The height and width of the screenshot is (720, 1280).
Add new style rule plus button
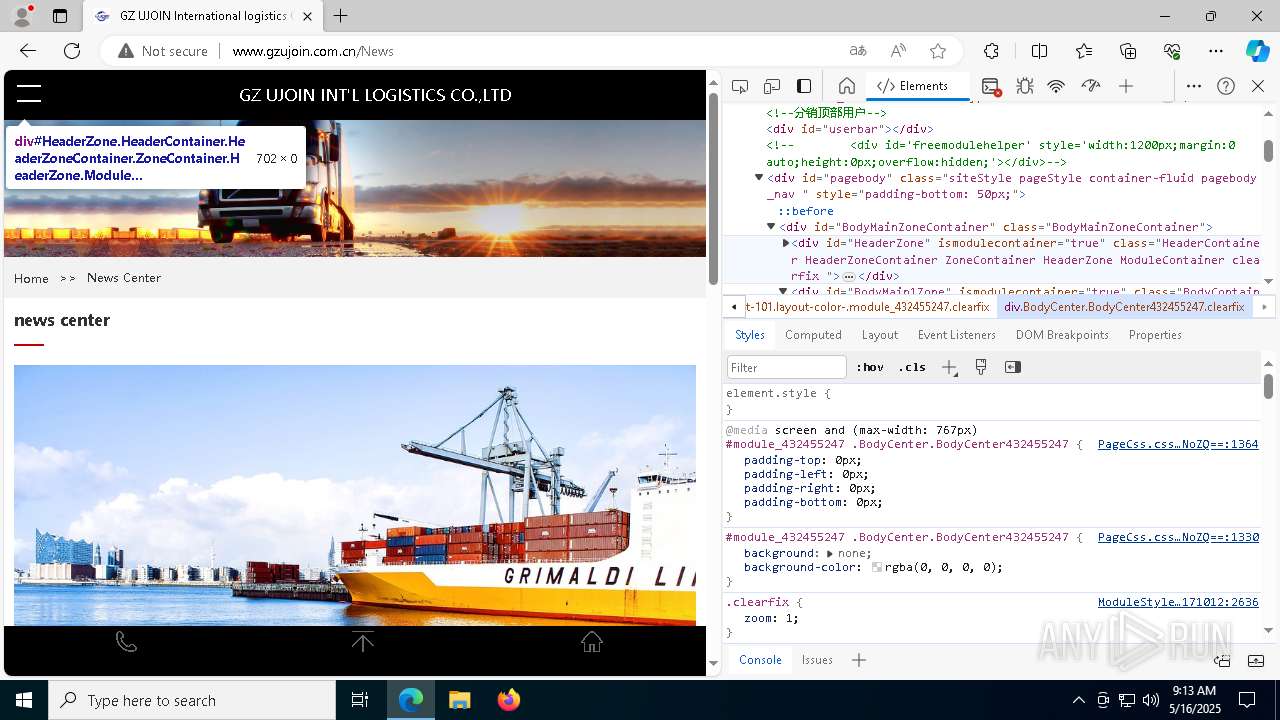click(949, 367)
